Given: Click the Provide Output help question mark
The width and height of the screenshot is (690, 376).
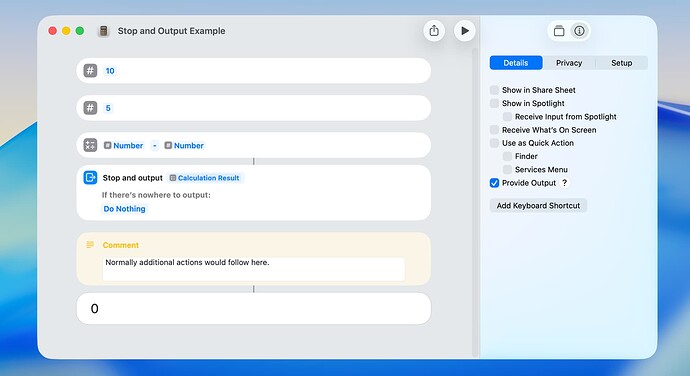Looking at the screenshot, I should [x=565, y=183].
